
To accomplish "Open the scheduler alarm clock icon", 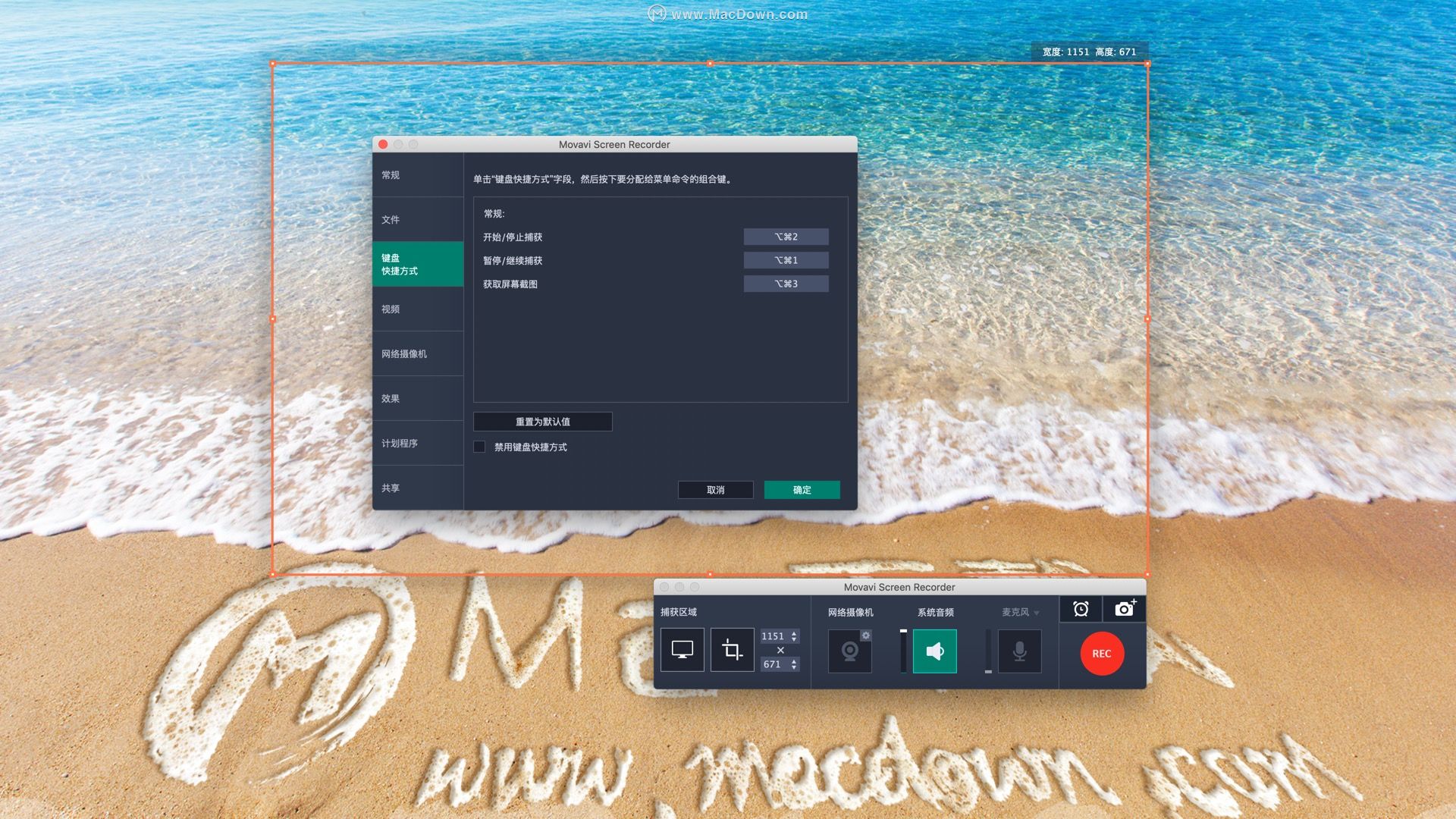I will tap(1081, 608).
